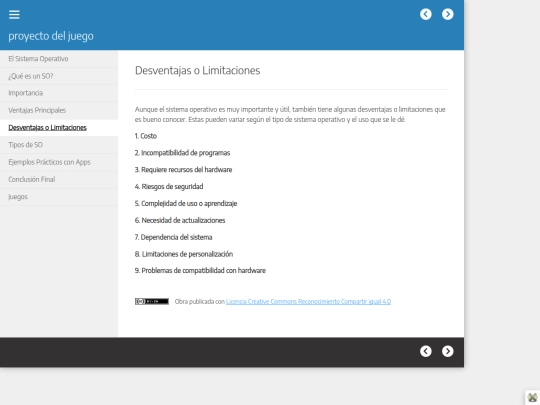Open El Sistema Operativo page
The width and height of the screenshot is (540, 405).
(59, 59)
